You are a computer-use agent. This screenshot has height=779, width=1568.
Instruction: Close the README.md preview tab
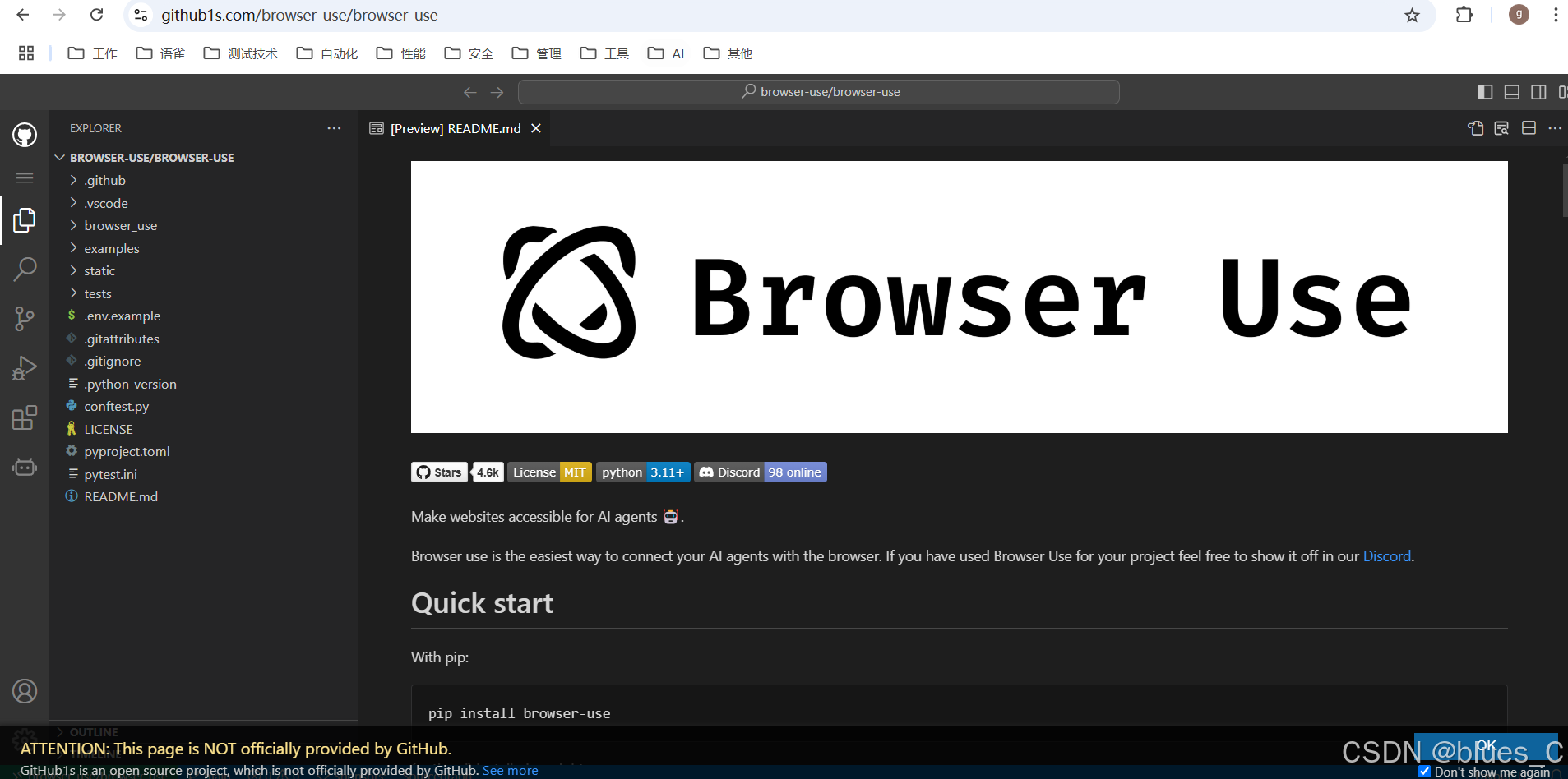coord(536,128)
